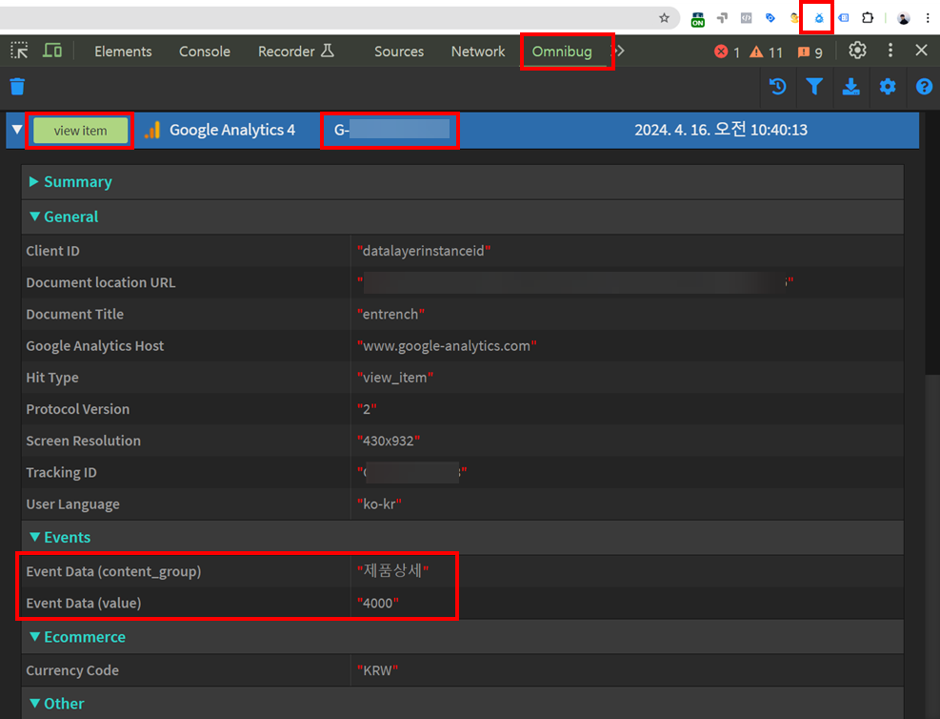Click the warning triangle count indicator
940x719 pixels.
pos(766,52)
